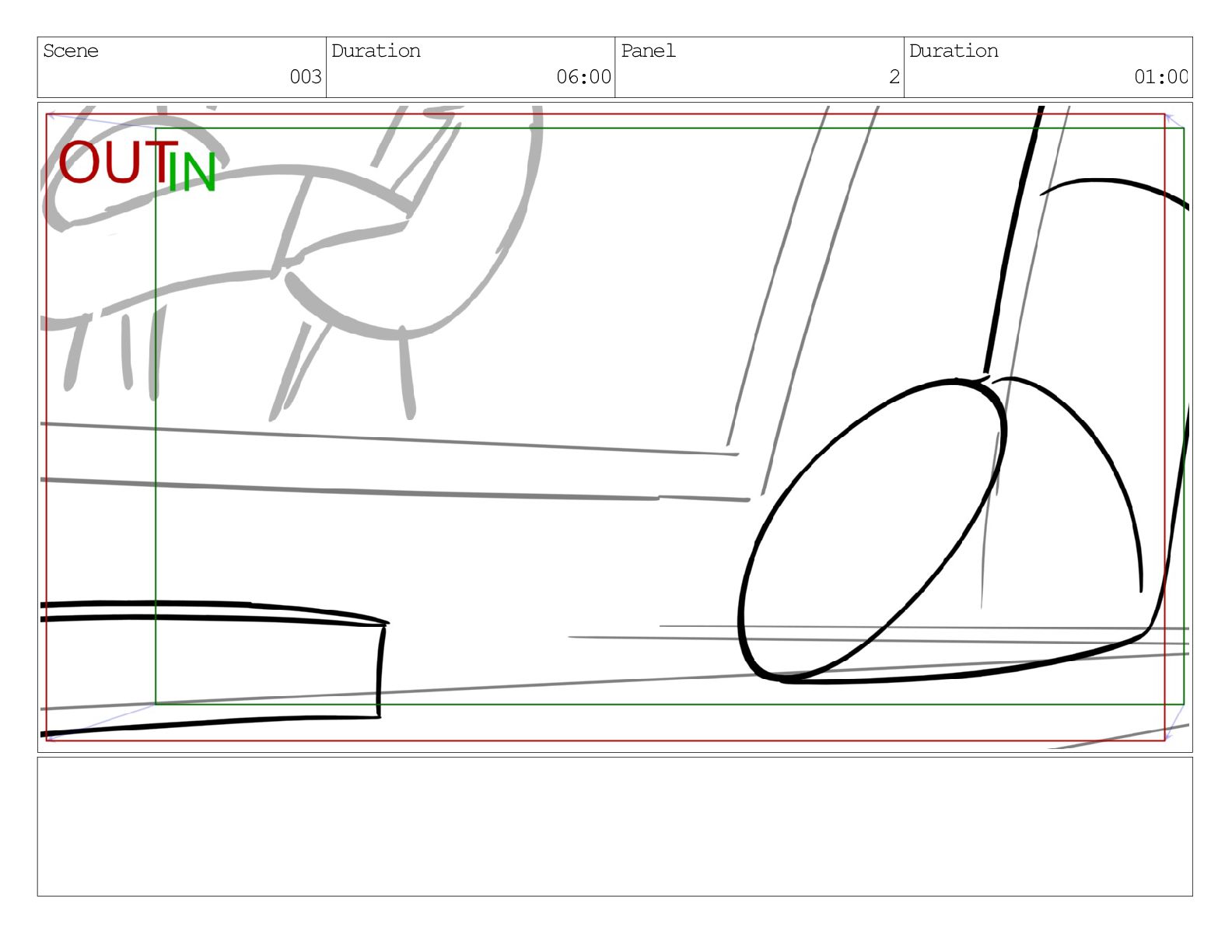Select the scene number 003
The height and width of the screenshot is (952, 1232).
pos(306,77)
